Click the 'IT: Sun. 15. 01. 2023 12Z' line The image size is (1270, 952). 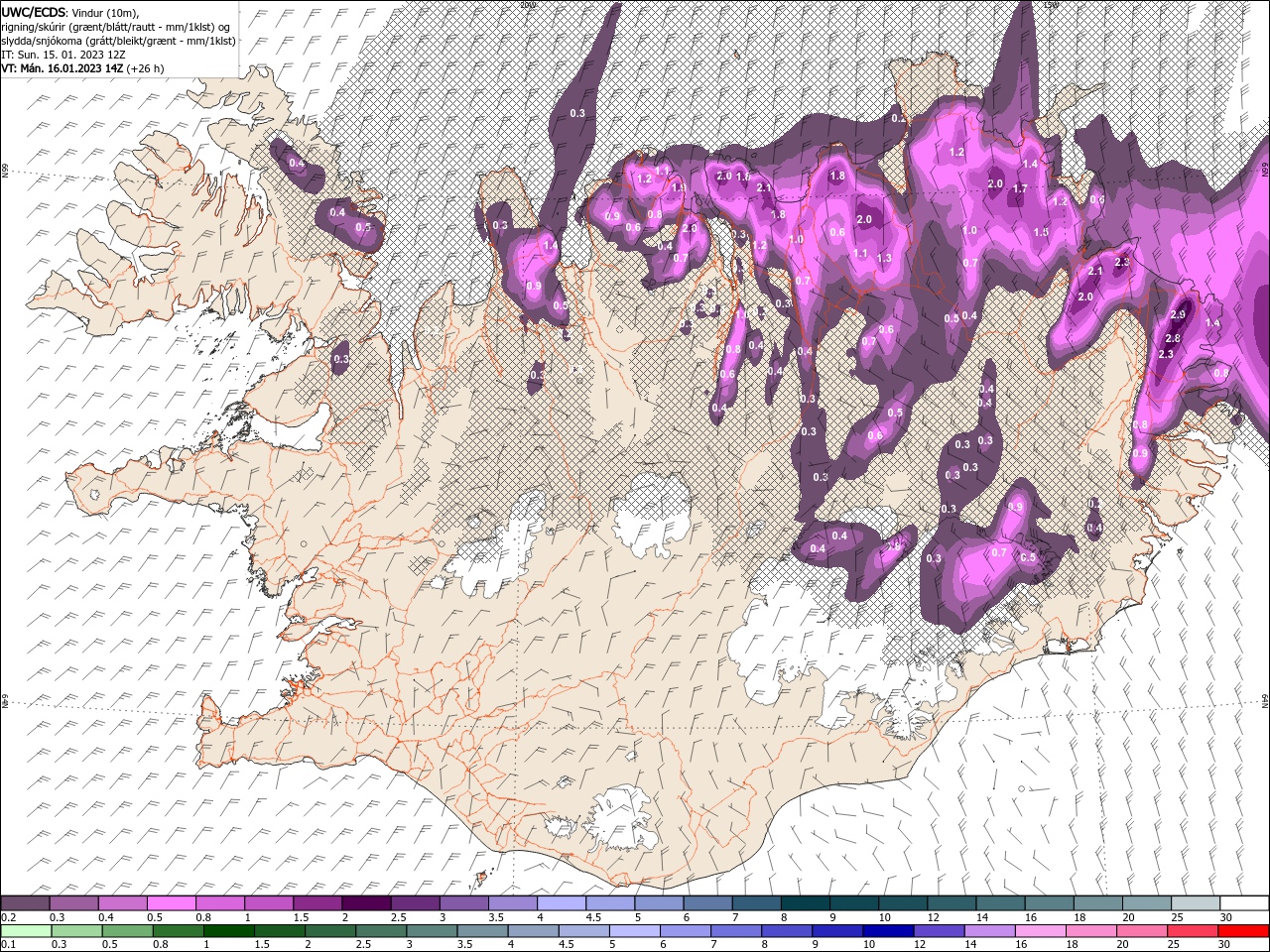(64, 55)
